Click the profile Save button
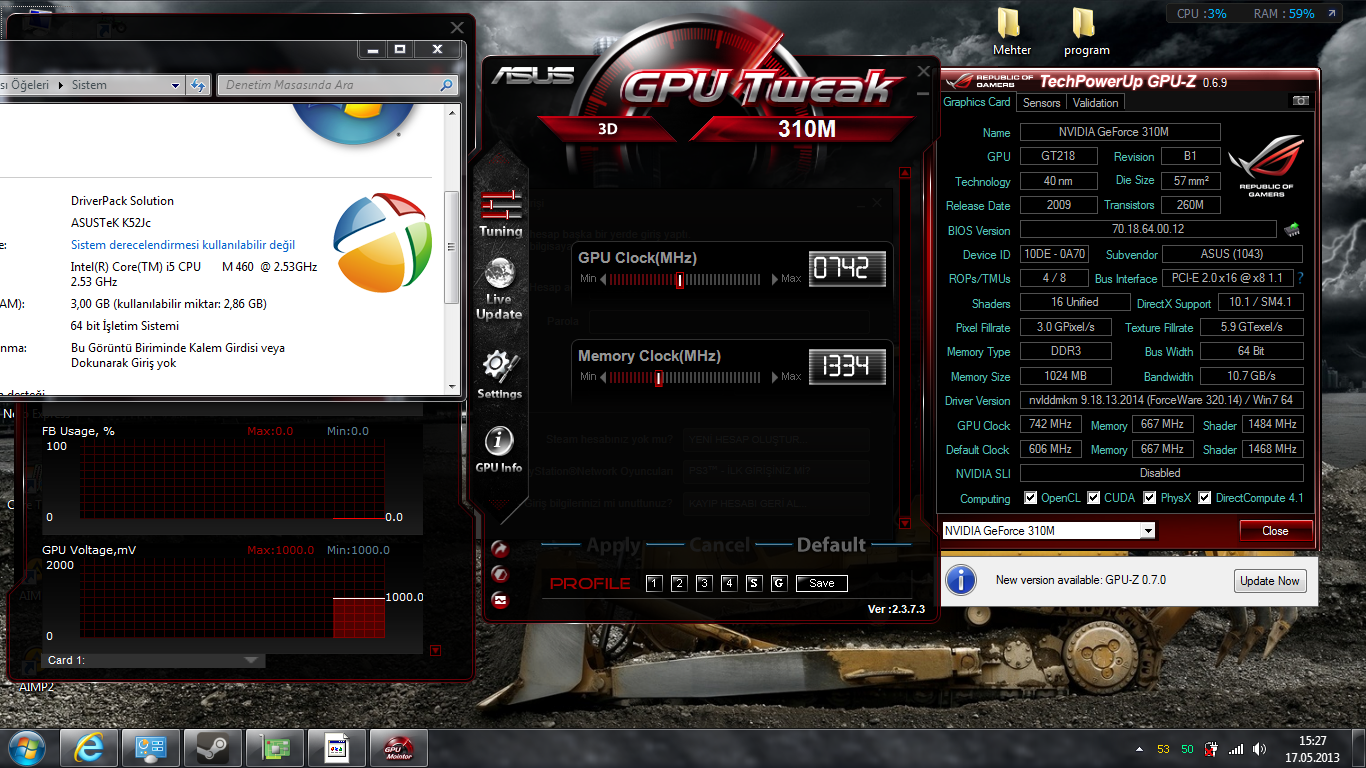The height and width of the screenshot is (768, 1366). [x=822, y=583]
